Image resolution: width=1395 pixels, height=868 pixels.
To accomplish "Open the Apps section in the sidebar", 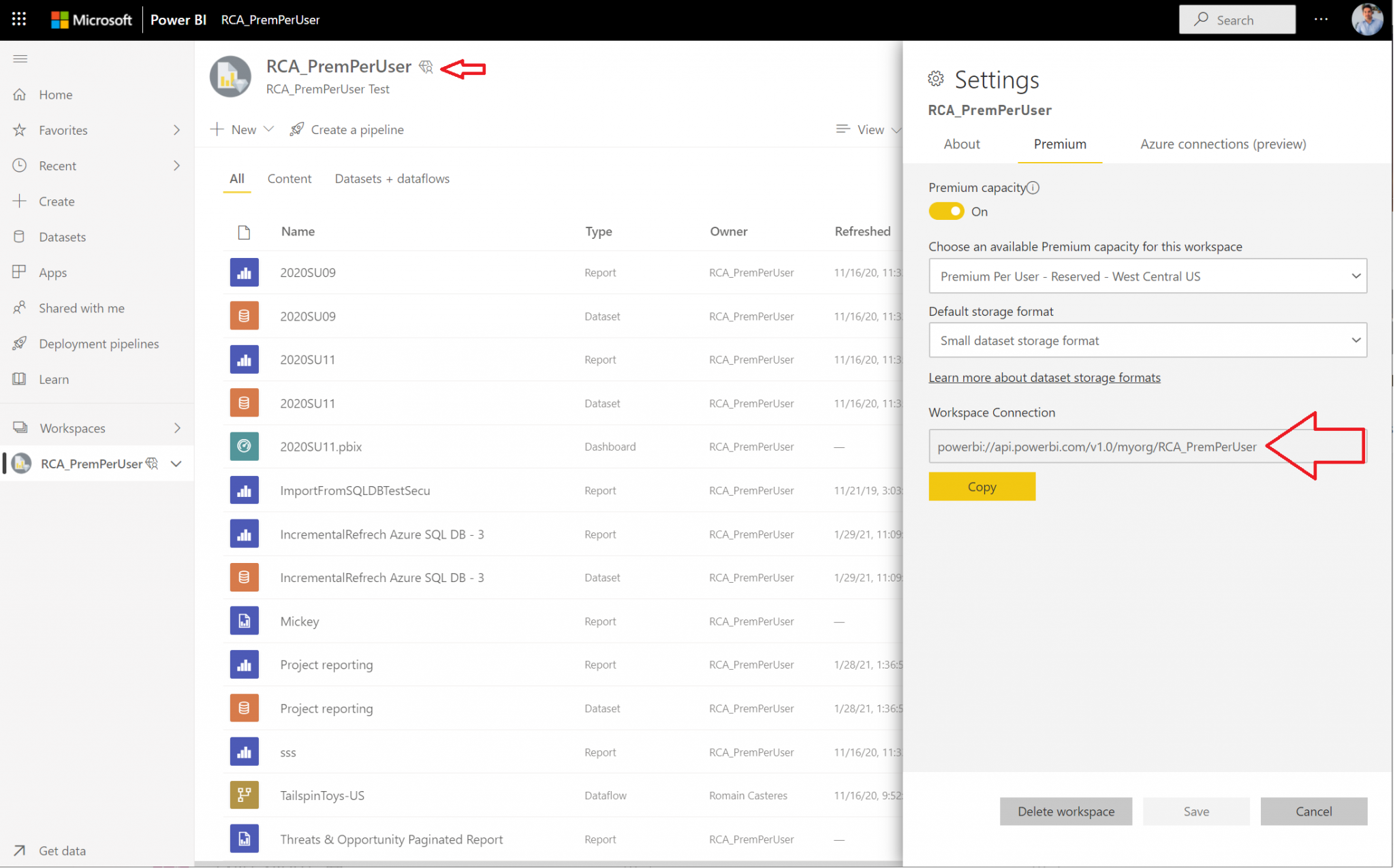I will pyautogui.click(x=20, y=272).
